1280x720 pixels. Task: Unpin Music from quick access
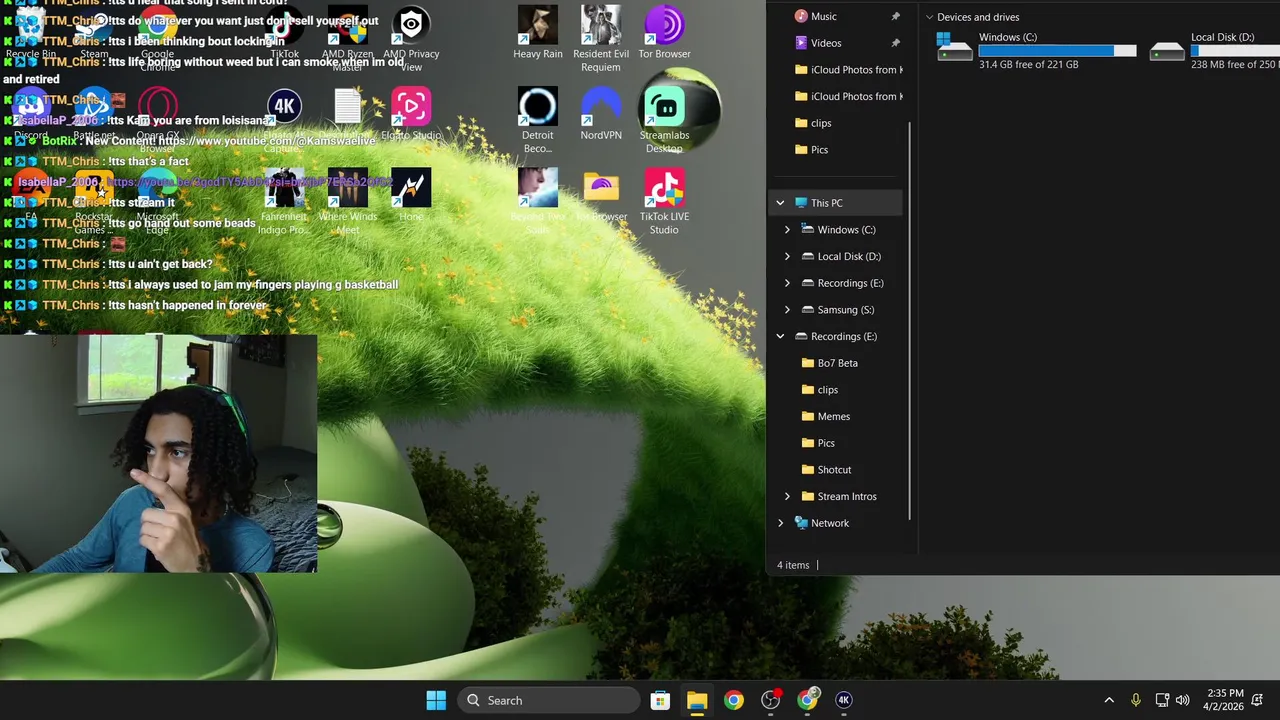895,16
